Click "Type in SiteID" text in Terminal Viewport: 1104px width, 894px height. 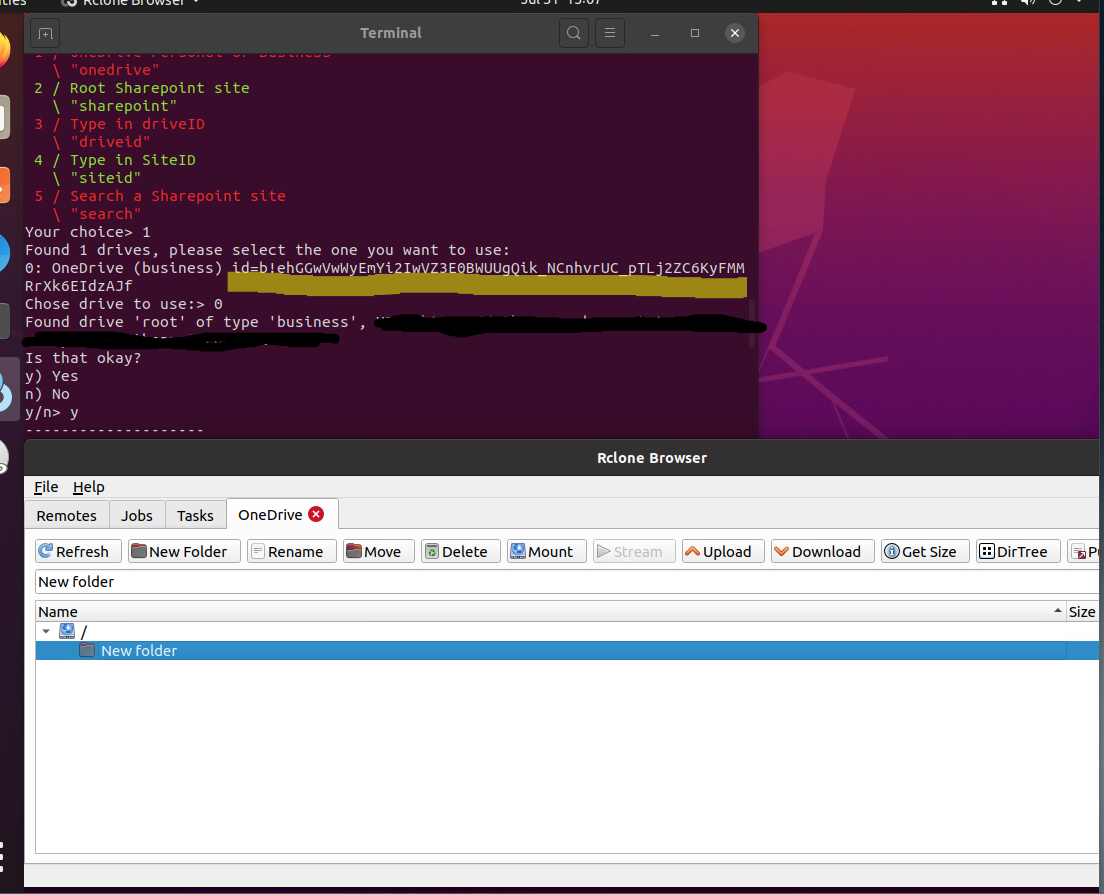point(132,160)
